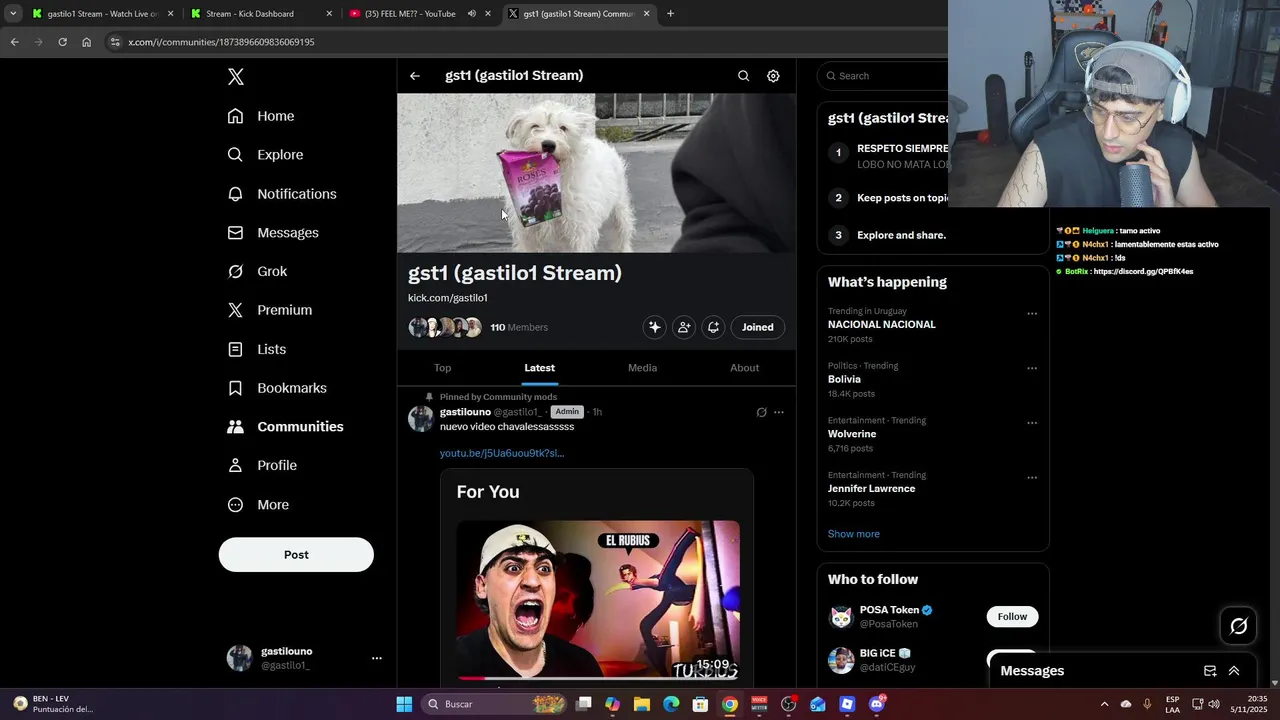Open Bookmarks in the sidebar

point(277,388)
